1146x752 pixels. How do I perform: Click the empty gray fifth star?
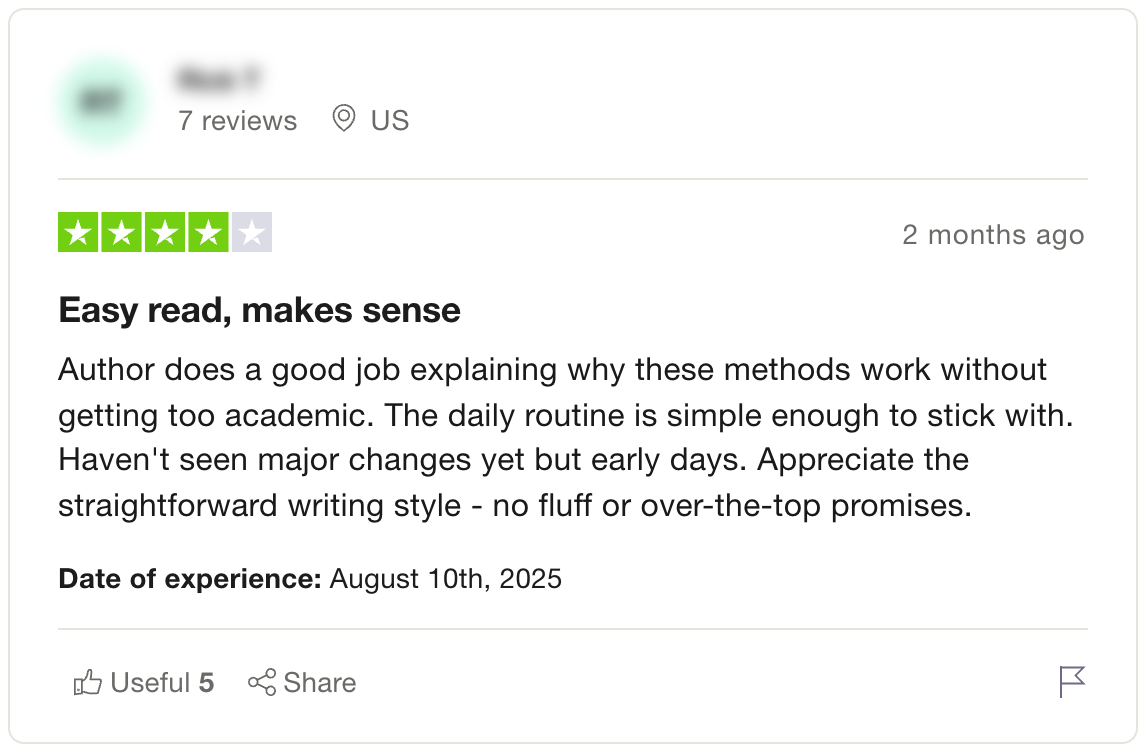(x=252, y=233)
